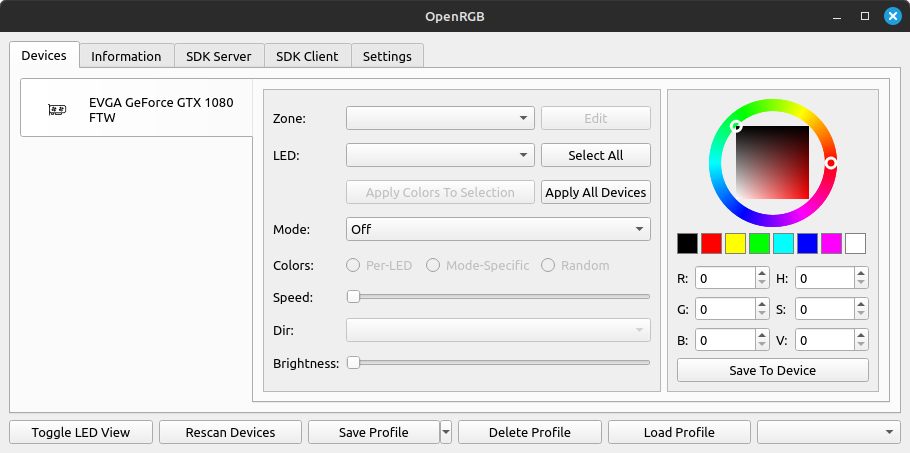Pick the magenta color swatch

pos(831,244)
